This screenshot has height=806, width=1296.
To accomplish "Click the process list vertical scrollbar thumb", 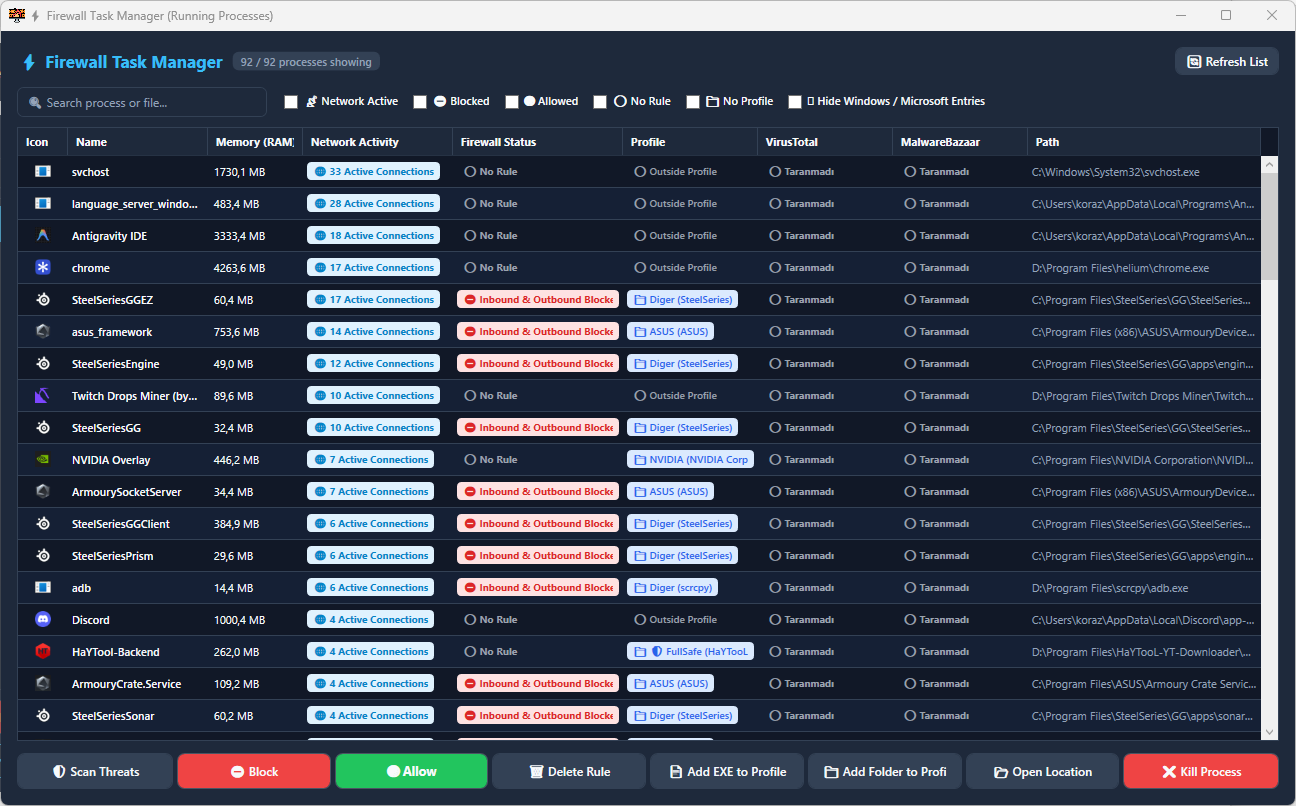I will (x=1270, y=225).
